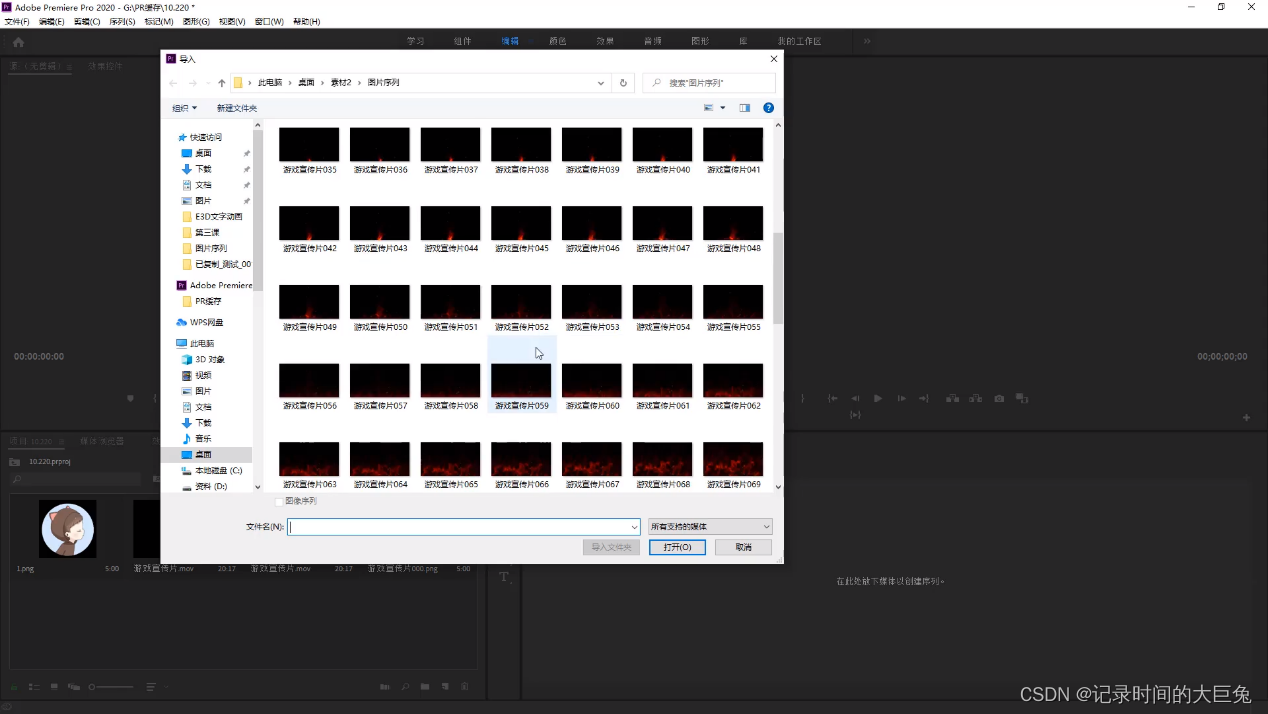This screenshot has height=714, width=1268.
Task: Change the view layout icon
Action: coord(709,108)
